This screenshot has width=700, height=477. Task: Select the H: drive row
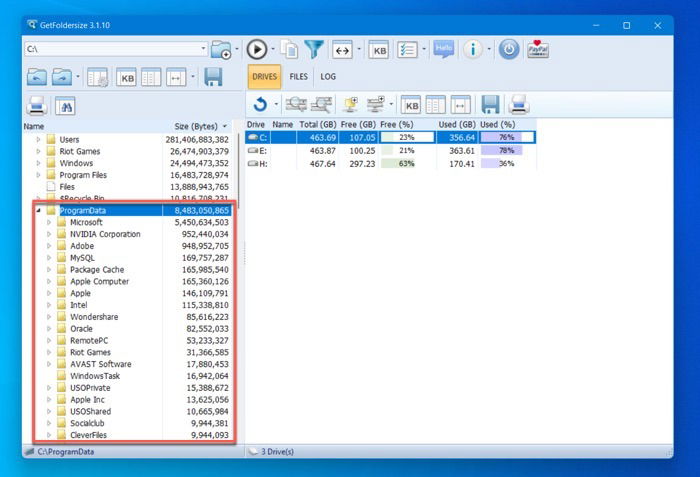[x=391, y=164]
